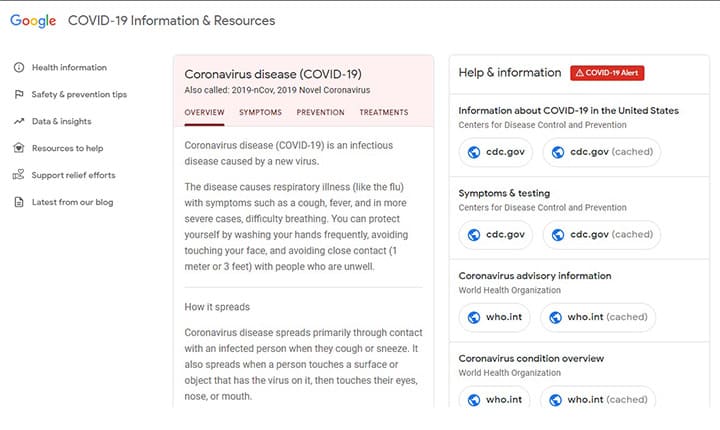
Task: Click the Data & insights trend icon
Action: [x=19, y=122]
